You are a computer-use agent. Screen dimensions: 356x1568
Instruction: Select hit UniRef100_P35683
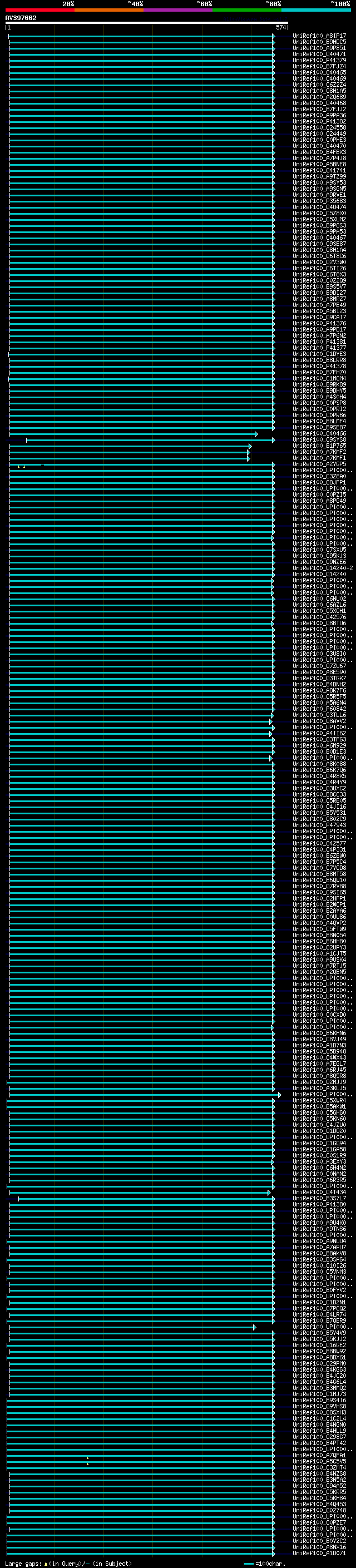coord(319,201)
